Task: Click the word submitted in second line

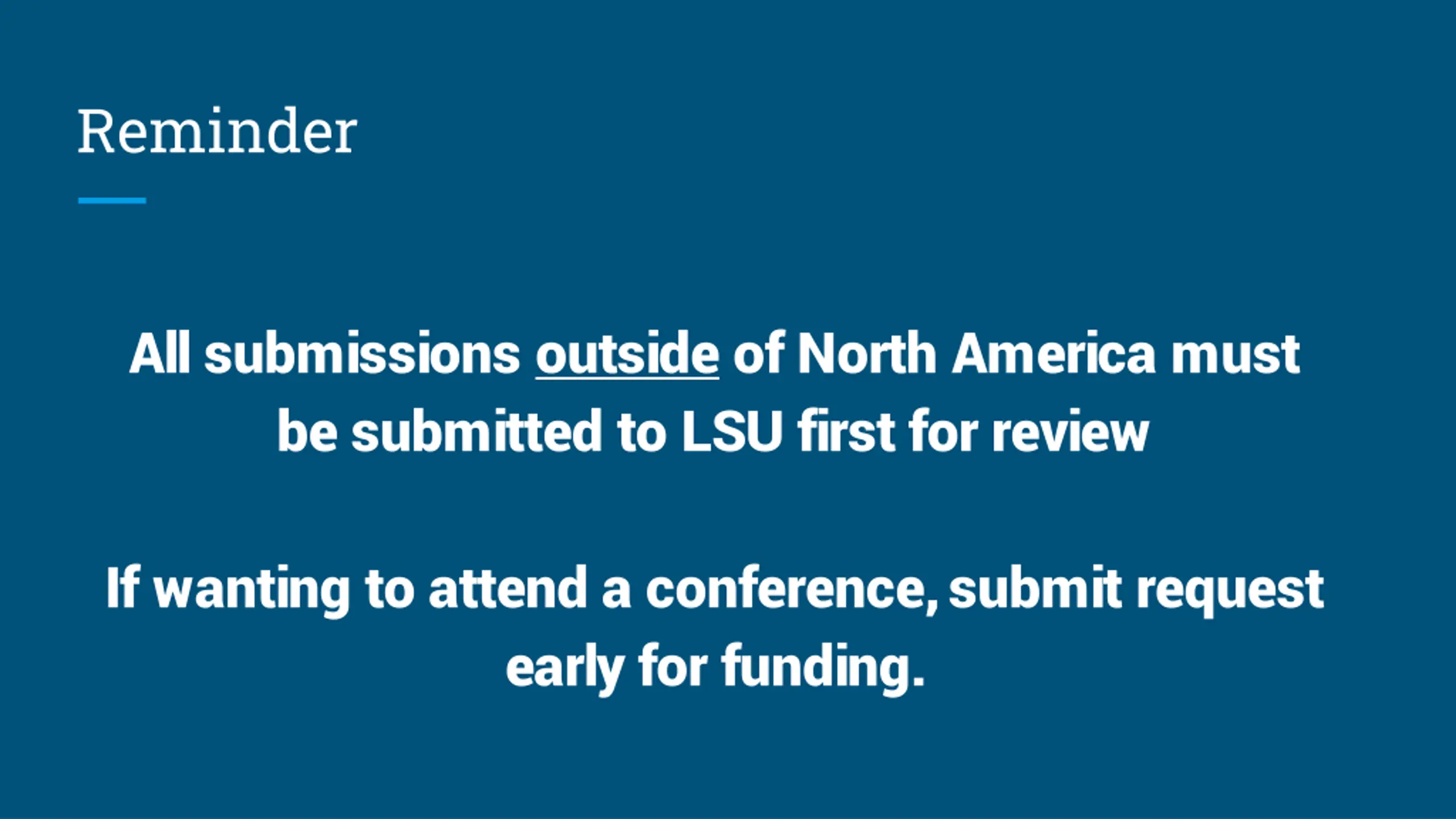Action: [x=477, y=431]
